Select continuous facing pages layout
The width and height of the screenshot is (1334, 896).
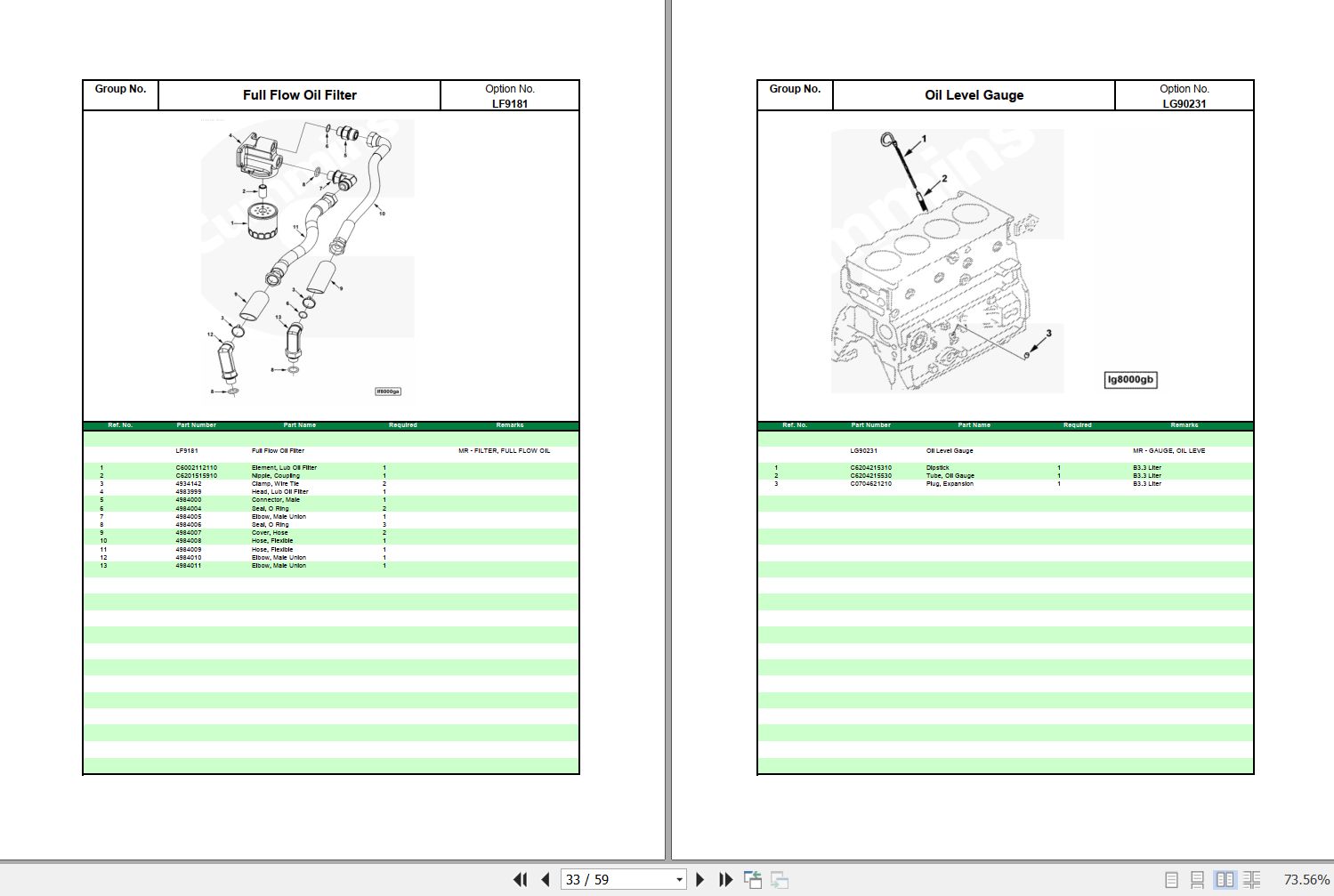1251,879
